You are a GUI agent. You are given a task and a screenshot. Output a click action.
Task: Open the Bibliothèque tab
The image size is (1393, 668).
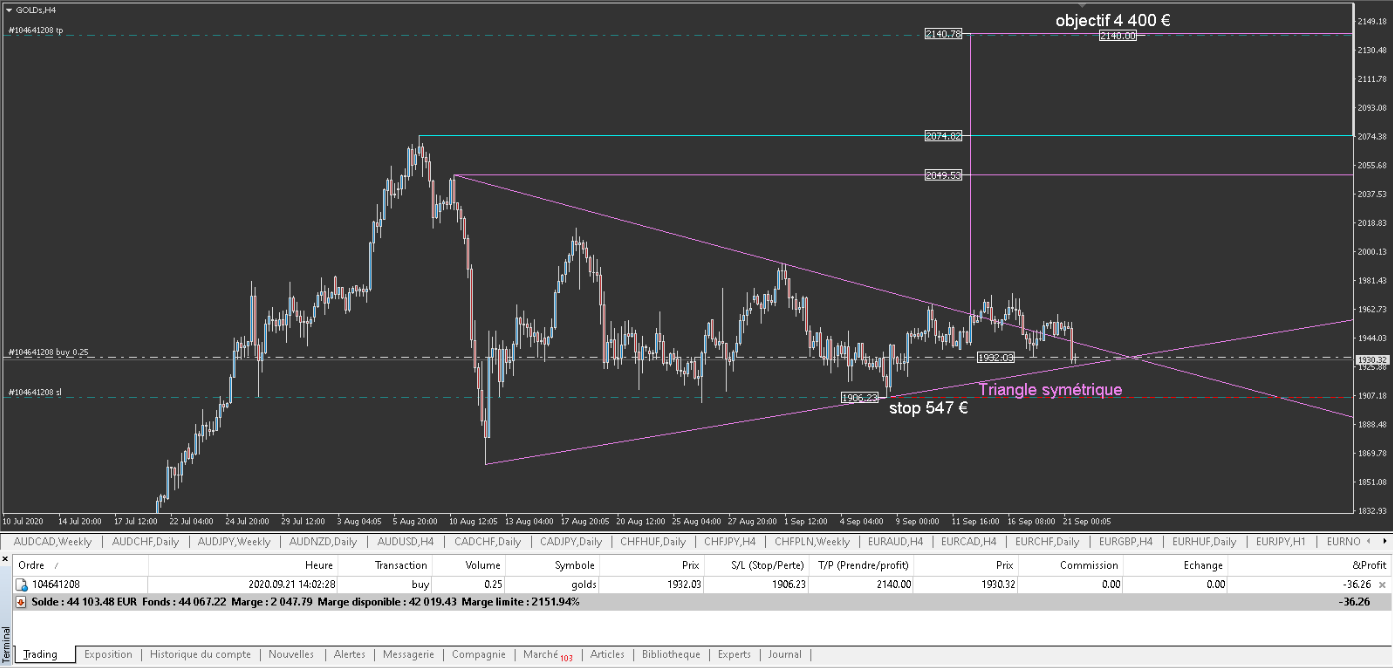click(671, 654)
